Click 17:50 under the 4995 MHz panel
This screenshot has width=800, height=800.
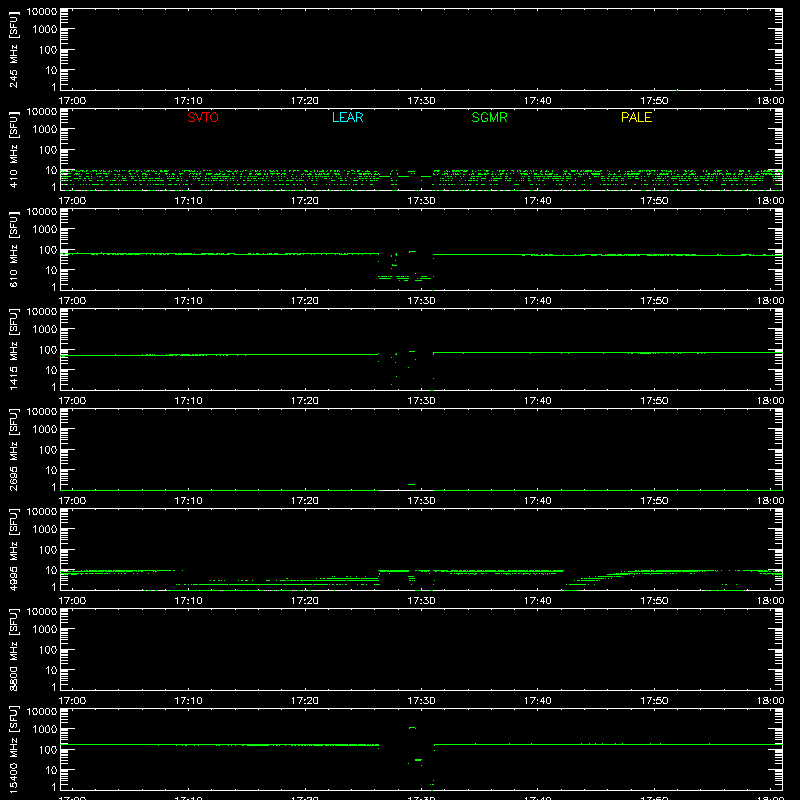654,601
